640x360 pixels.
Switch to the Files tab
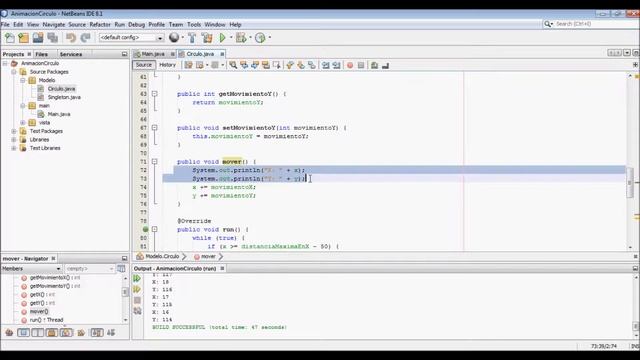[x=41, y=54]
